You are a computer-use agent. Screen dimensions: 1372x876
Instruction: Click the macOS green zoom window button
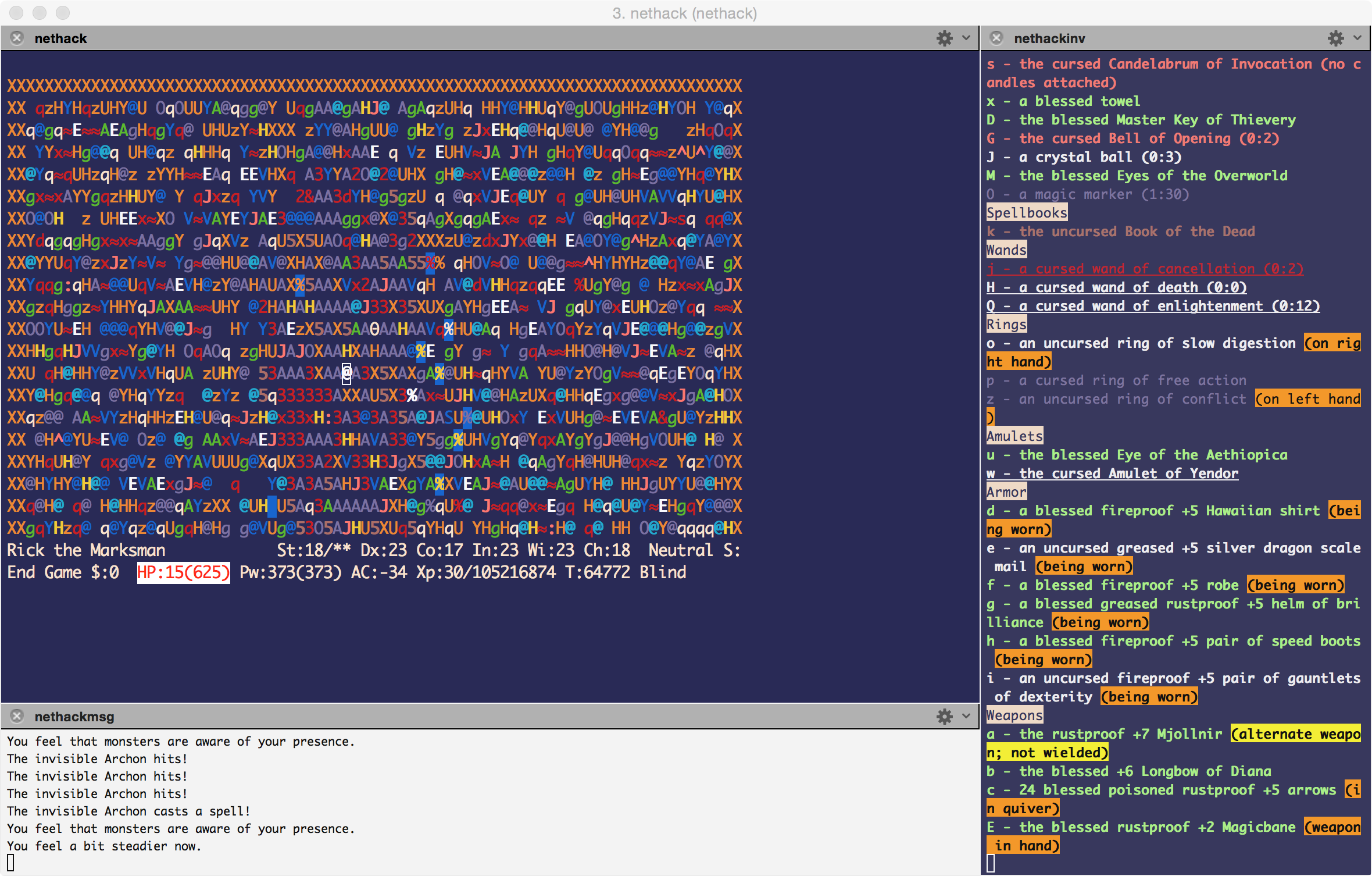[x=63, y=13]
